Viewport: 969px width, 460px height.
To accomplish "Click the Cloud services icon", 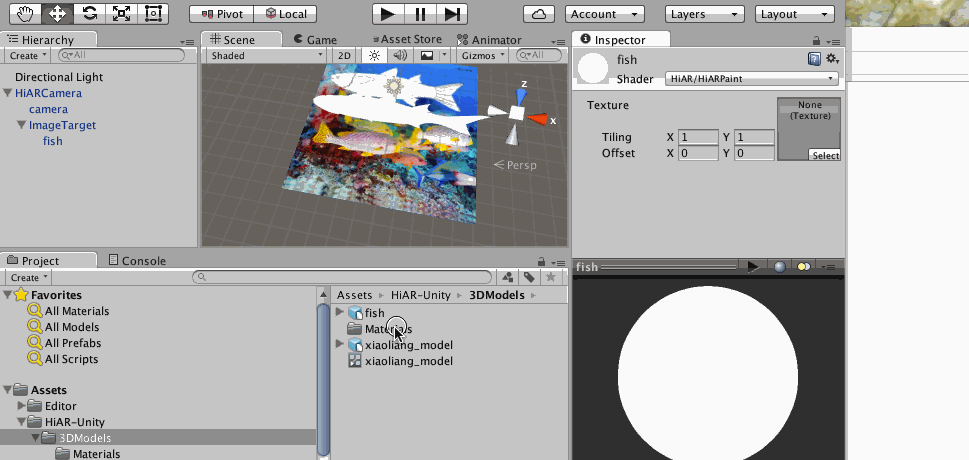I will pos(539,14).
